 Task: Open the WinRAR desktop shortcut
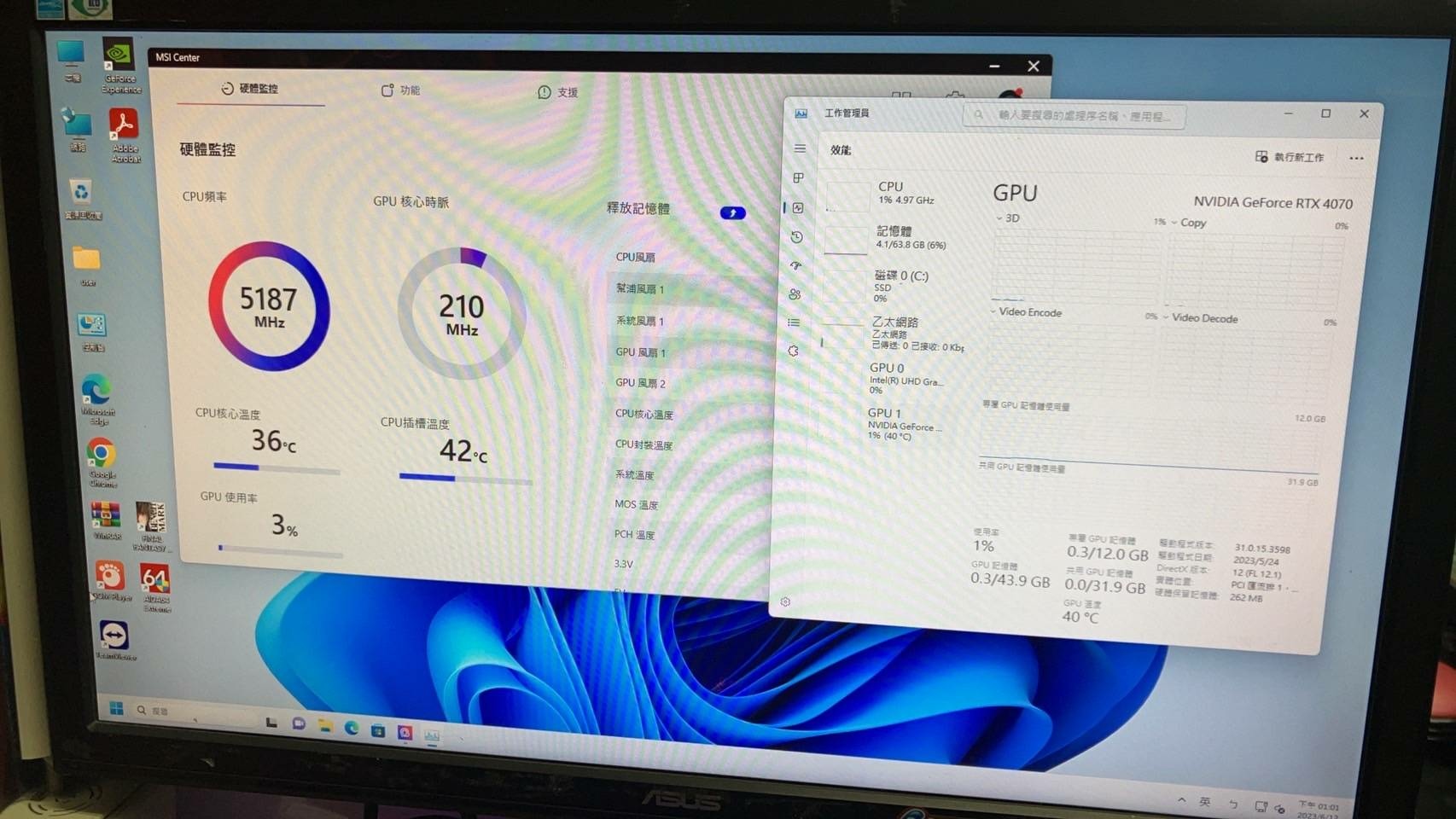coord(106,520)
